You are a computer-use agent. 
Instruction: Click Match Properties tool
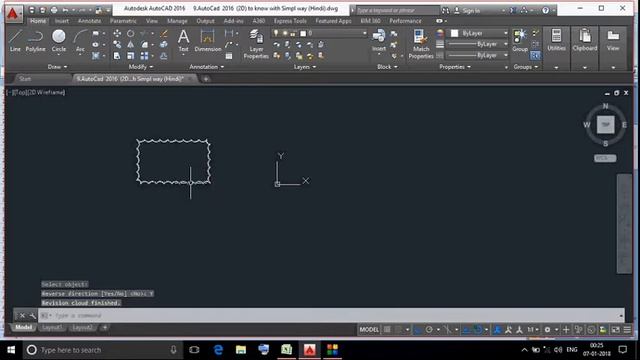[x=420, y=44]
